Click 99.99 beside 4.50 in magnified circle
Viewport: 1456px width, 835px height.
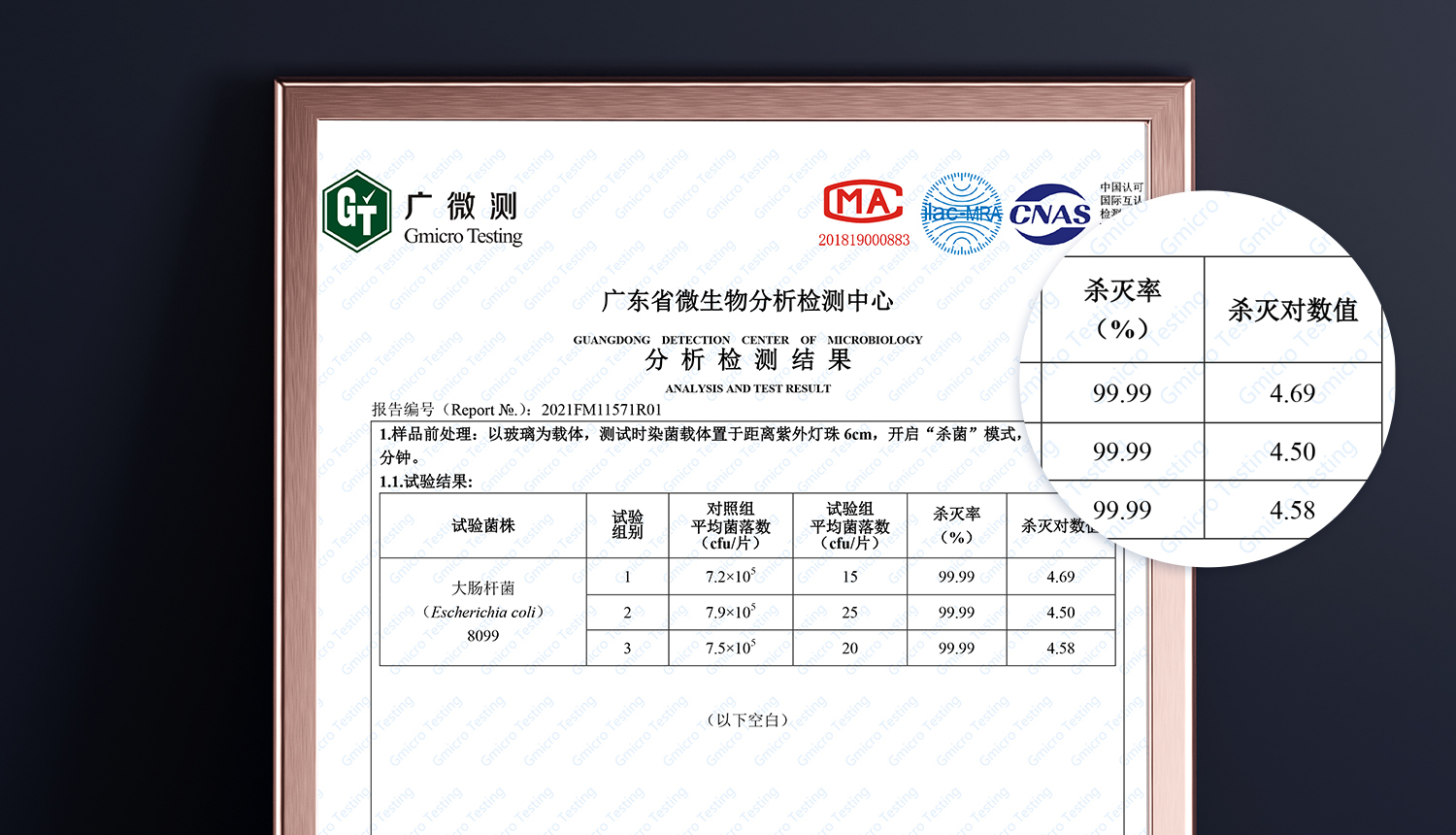point(1122,451)
